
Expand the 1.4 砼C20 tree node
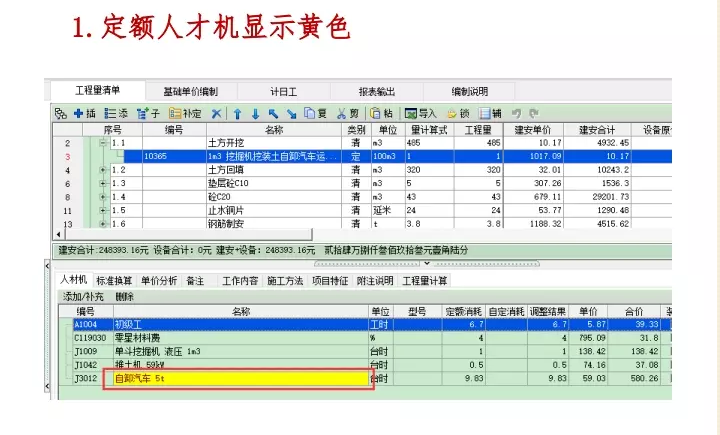point(103,198)
